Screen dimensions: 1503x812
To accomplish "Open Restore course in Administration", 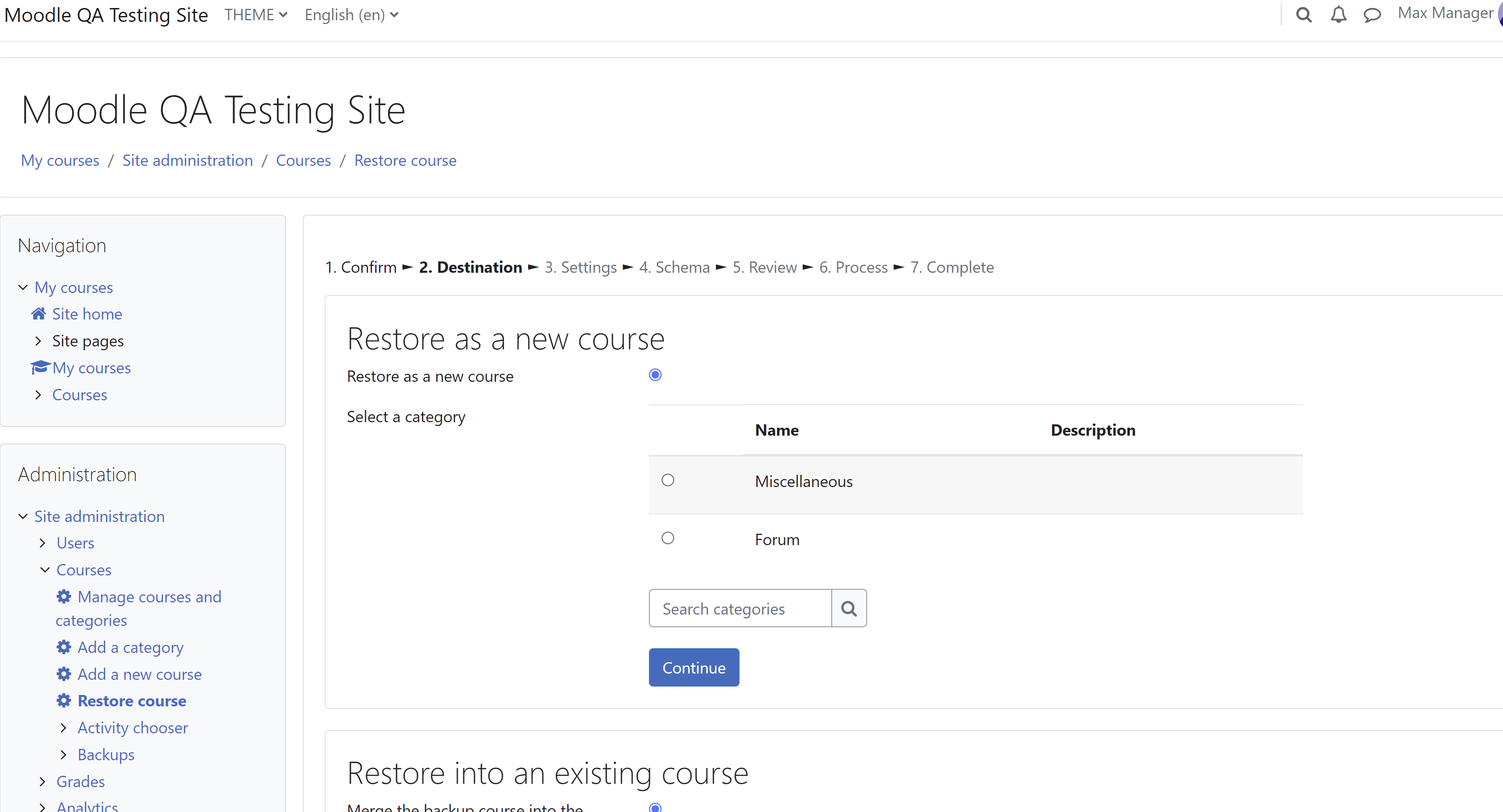I will point(132,701).
